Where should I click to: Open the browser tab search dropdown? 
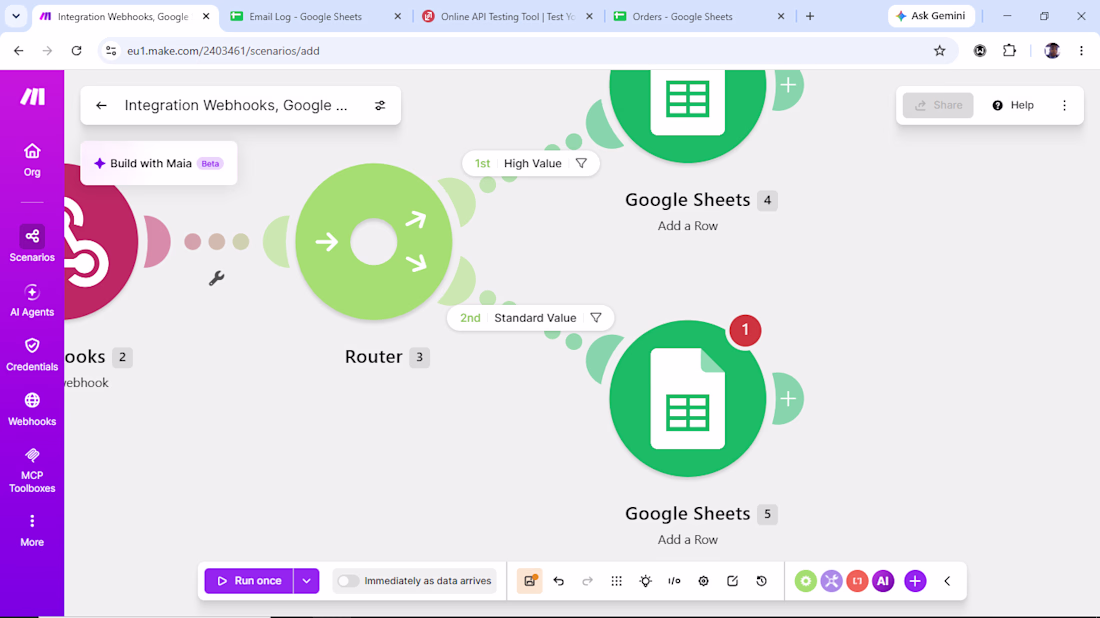pyautogui.click(x=15, y=16)
